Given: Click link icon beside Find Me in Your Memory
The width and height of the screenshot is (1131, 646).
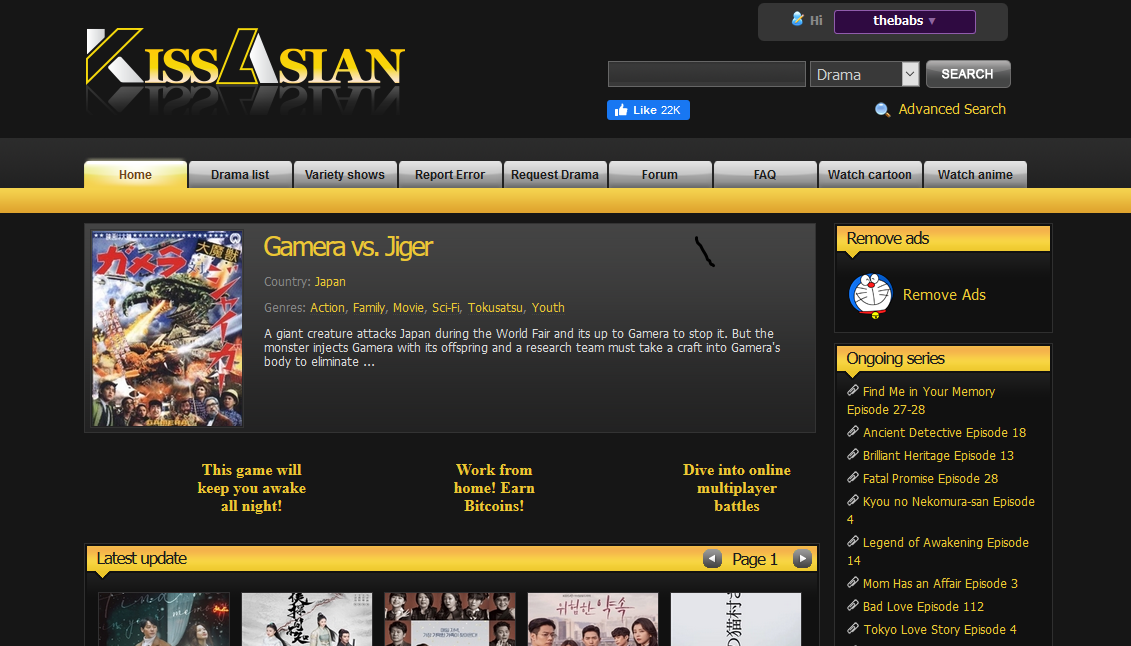Looking at the screenshot, I should 853,390.
